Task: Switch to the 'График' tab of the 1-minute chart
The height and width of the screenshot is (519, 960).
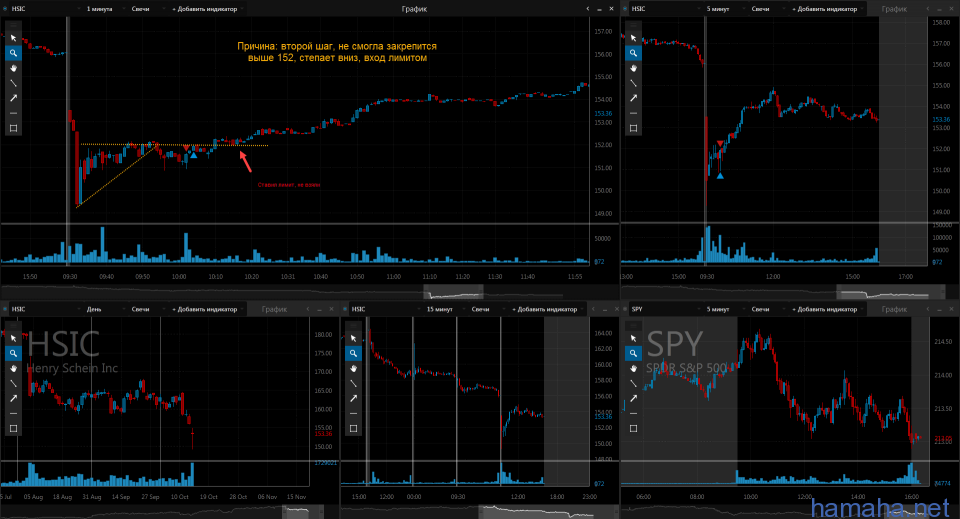Action: pos(414,9)
